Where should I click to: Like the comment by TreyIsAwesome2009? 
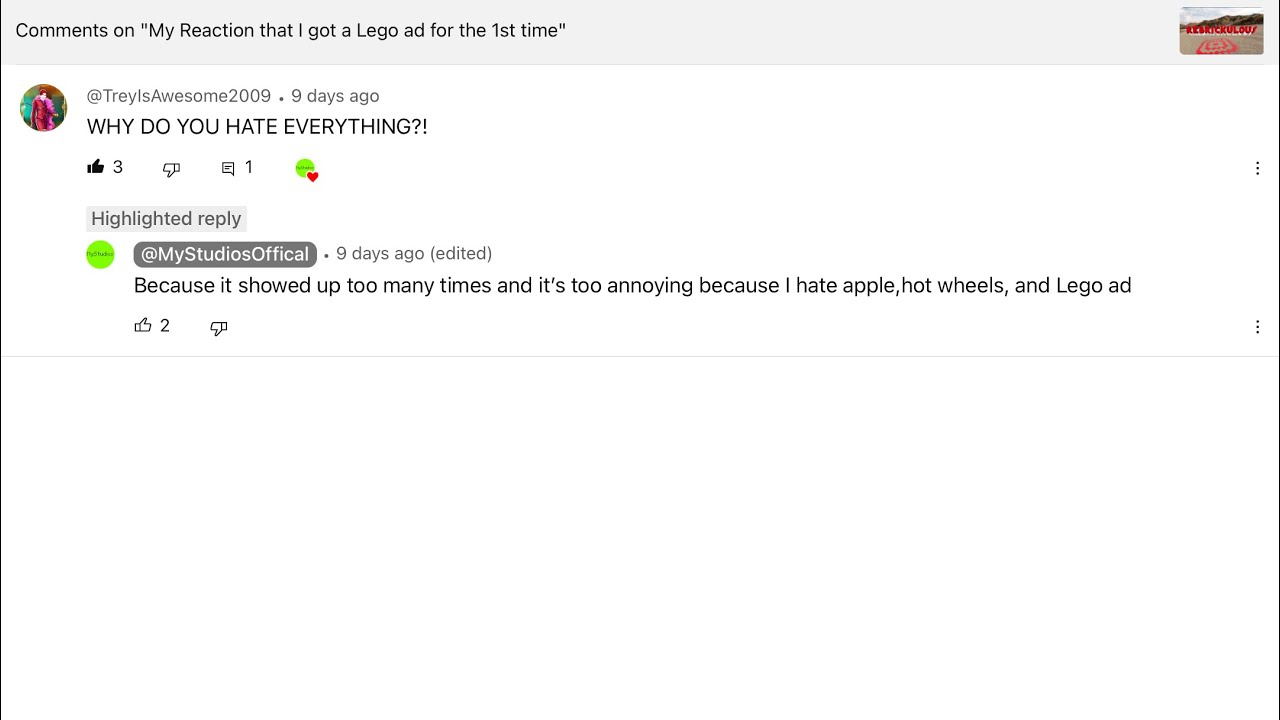[96, 167]
